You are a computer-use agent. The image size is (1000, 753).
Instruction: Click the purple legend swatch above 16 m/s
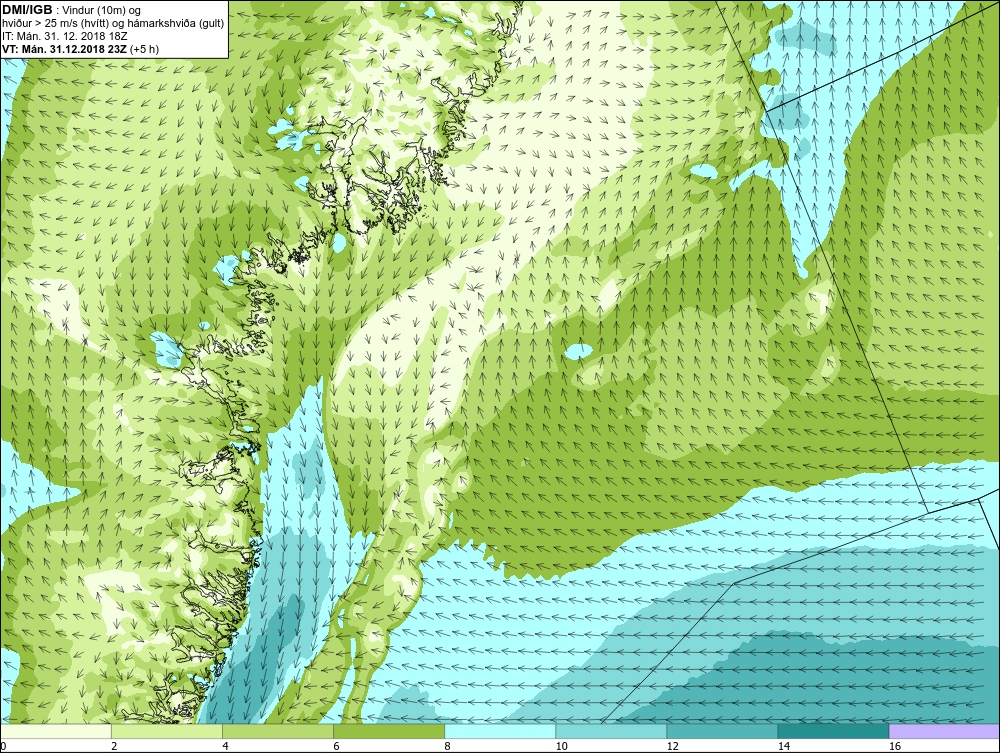(944, 731)
